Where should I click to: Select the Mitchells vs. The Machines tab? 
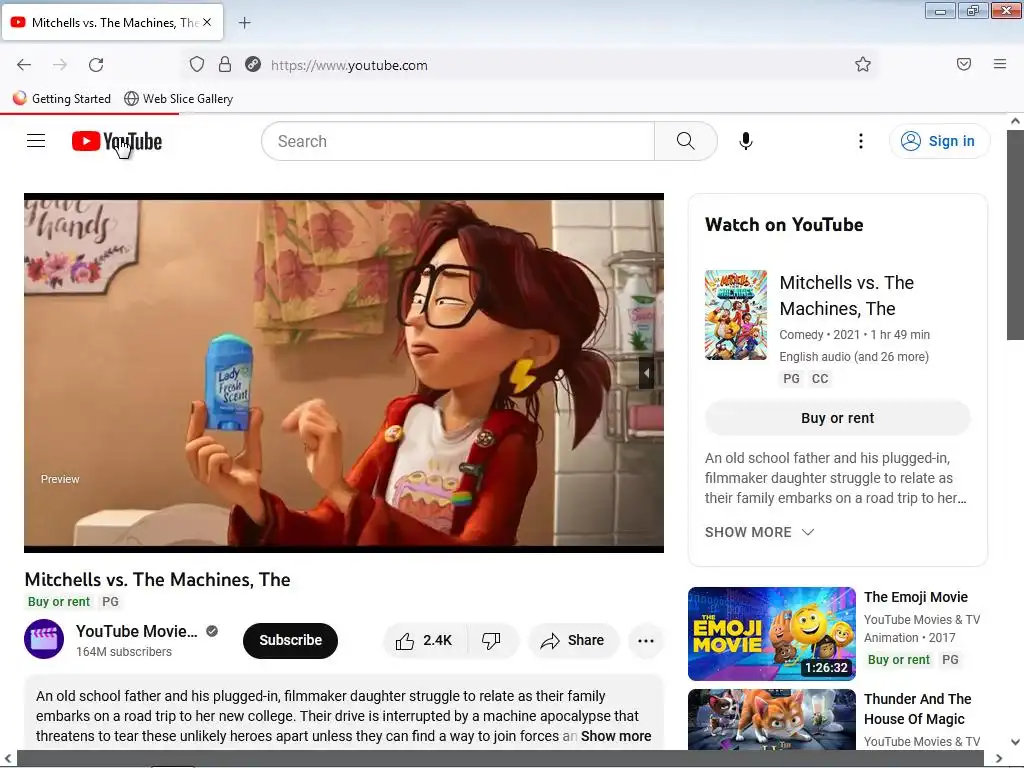pos(113,22)
